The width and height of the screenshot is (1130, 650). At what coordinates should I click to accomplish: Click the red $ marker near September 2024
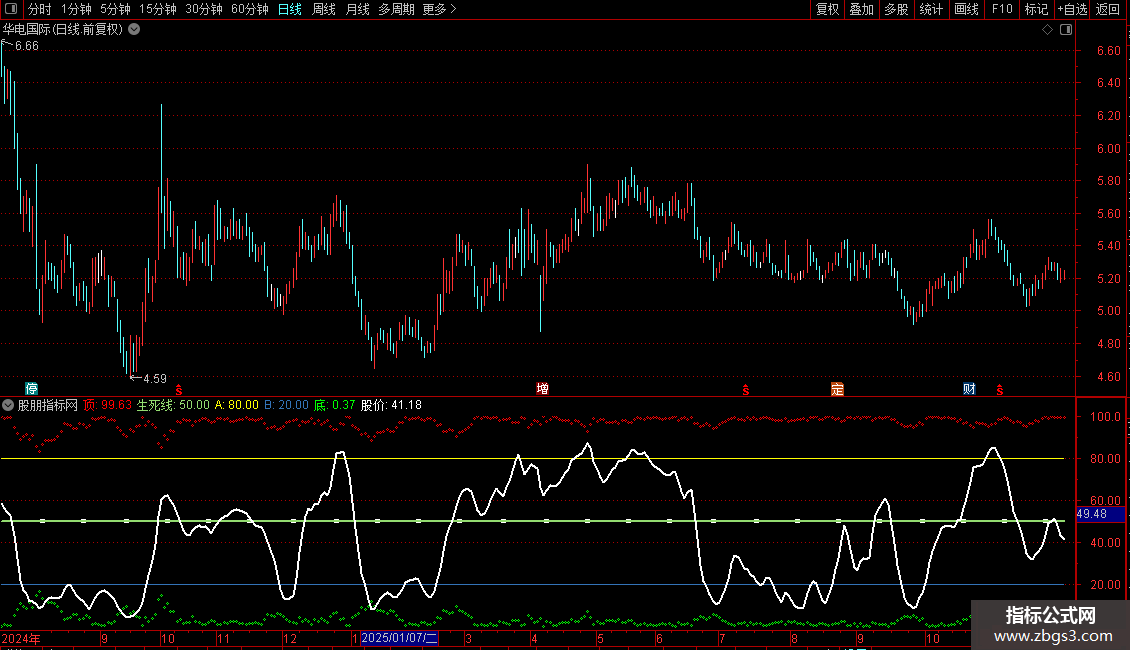[179, 389]
